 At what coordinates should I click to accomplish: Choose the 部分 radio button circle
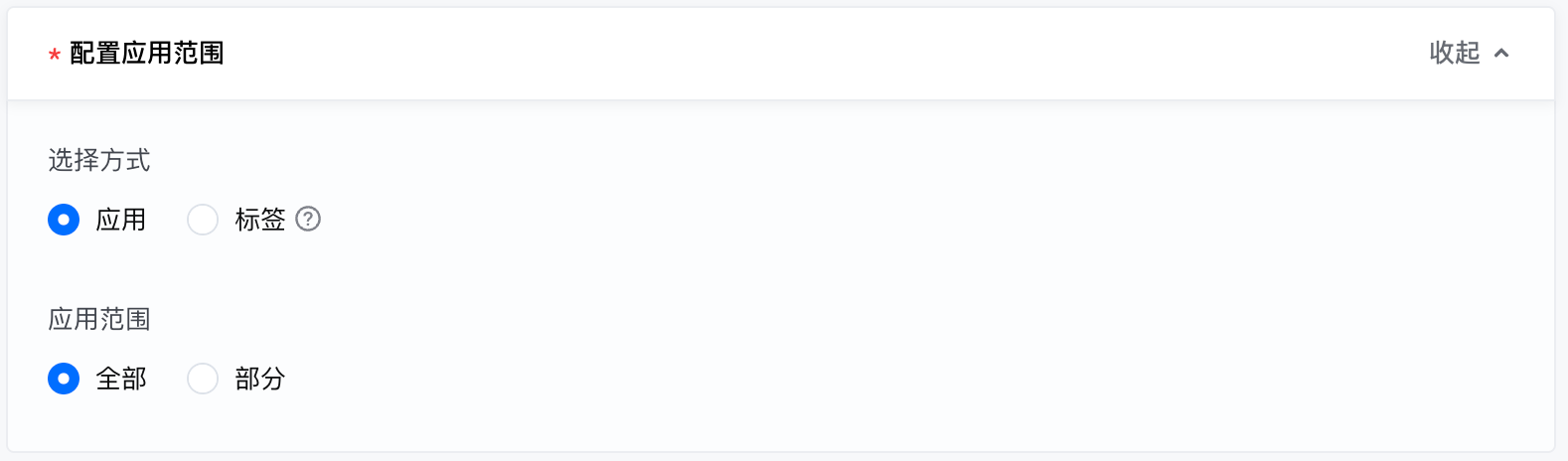pyautogui.click(x=203, y=379)
